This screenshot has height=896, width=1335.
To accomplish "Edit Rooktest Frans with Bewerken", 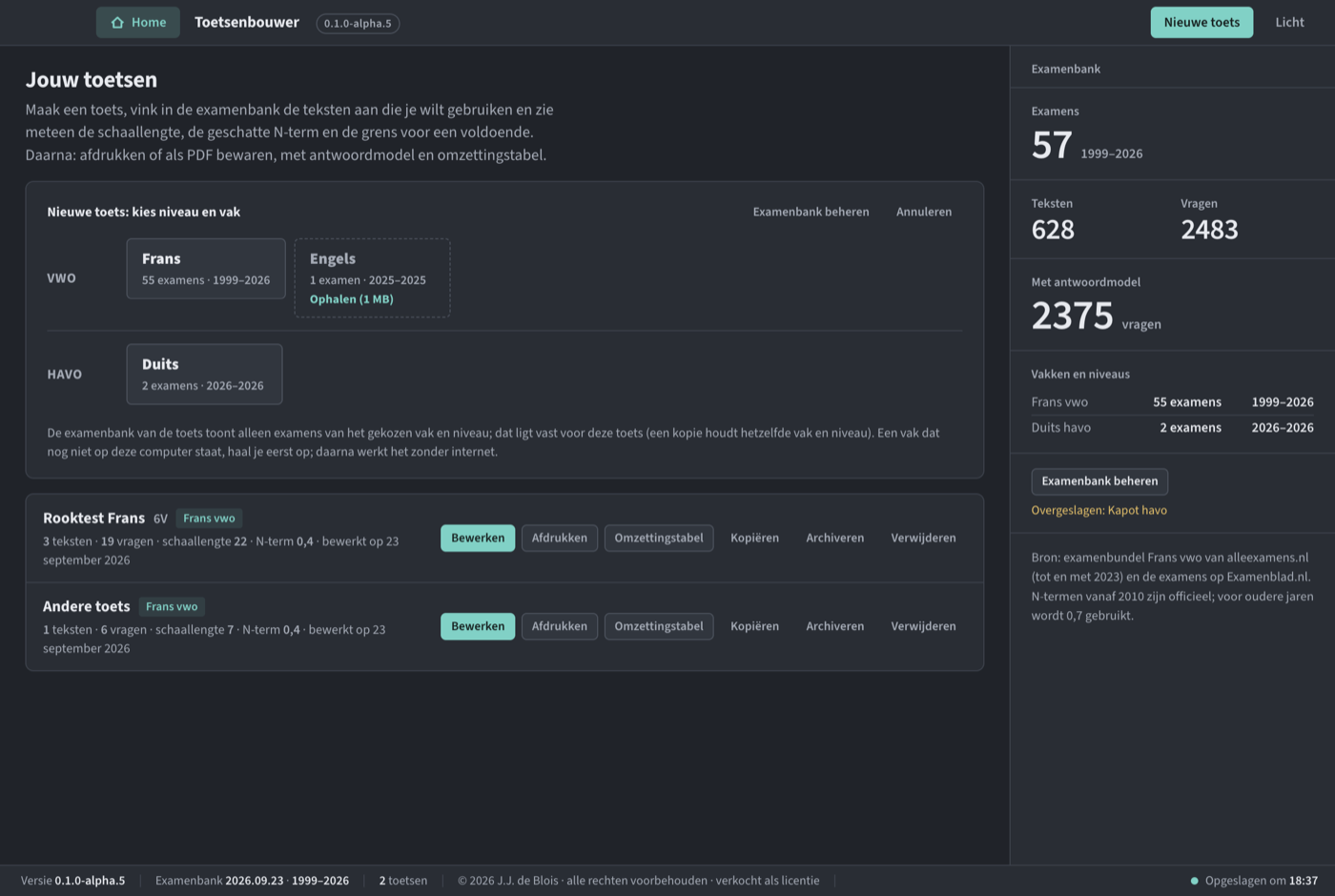I will click(x=478, y=538).
